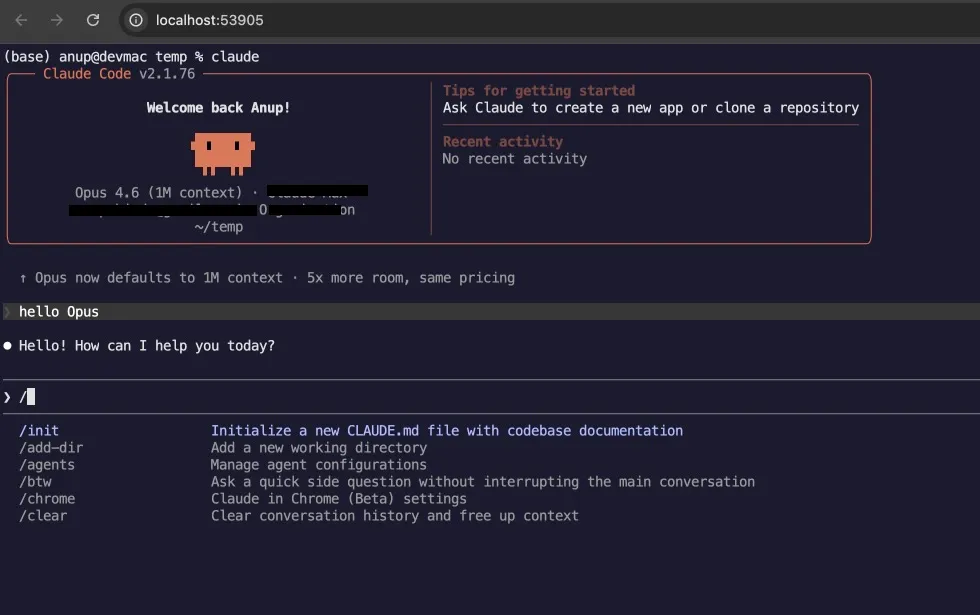
Task: Click the 'hello Opus' message line
Action: tap(490, 311)
